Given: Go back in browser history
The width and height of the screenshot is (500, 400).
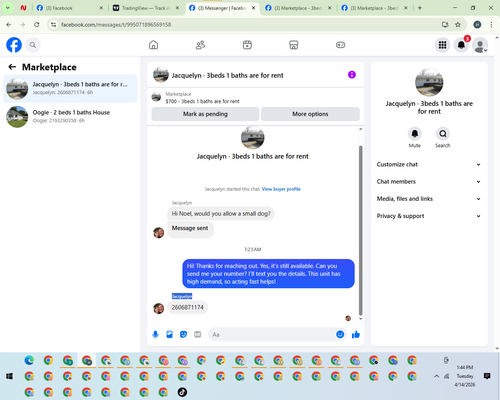Looking at the screenshot, I should pos(9,24).
